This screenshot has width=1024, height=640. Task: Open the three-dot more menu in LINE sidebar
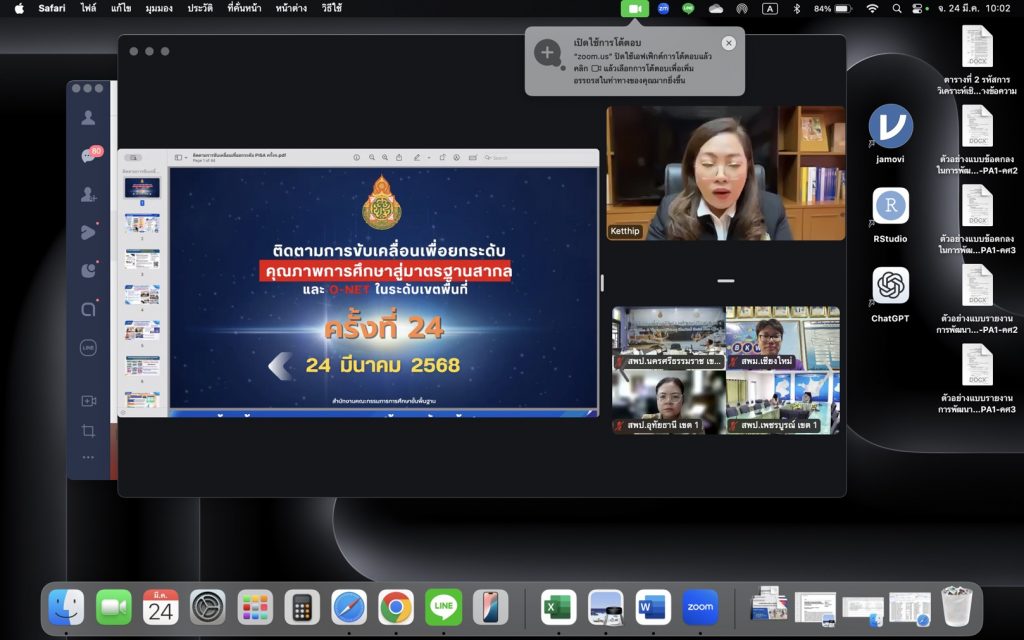pyautogui.click(x=88, y=457)
